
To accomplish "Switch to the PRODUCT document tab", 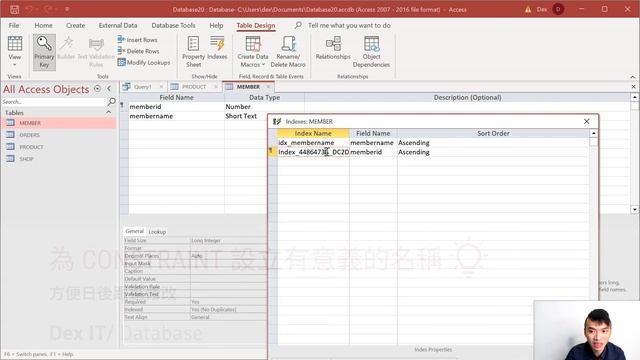I will [x=194, y=87].
